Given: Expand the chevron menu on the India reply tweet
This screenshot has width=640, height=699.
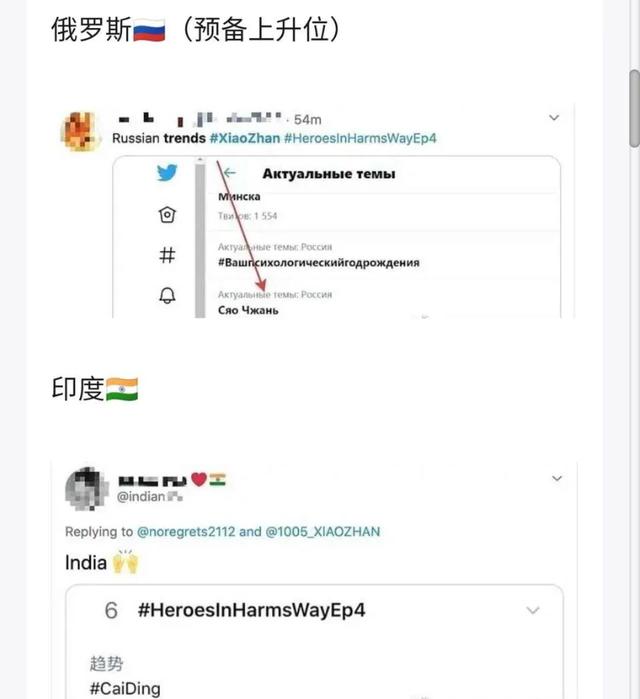Looking at the screenshot, I should point(557,478).
